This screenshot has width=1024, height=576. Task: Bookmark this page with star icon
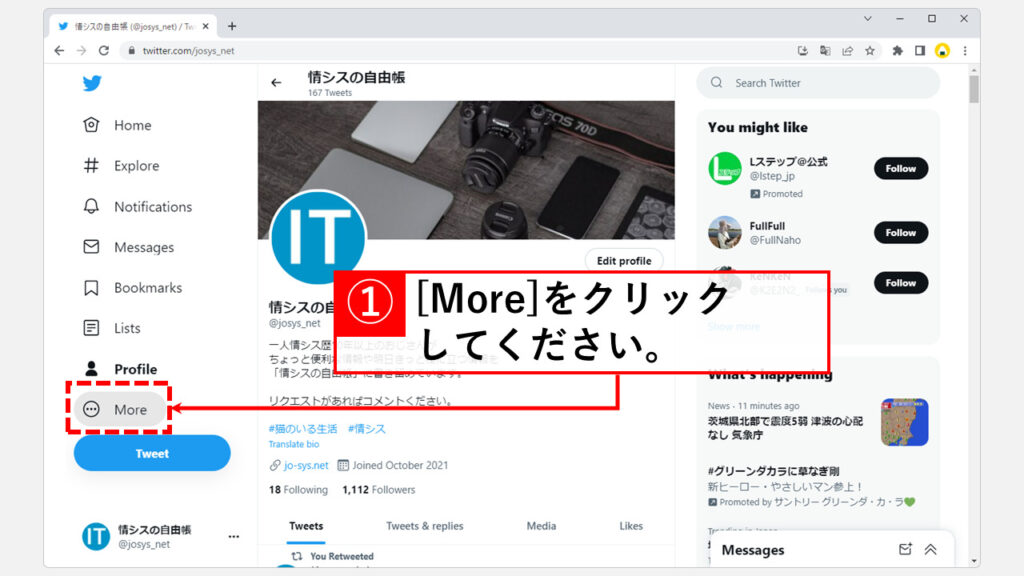point(869,50)
